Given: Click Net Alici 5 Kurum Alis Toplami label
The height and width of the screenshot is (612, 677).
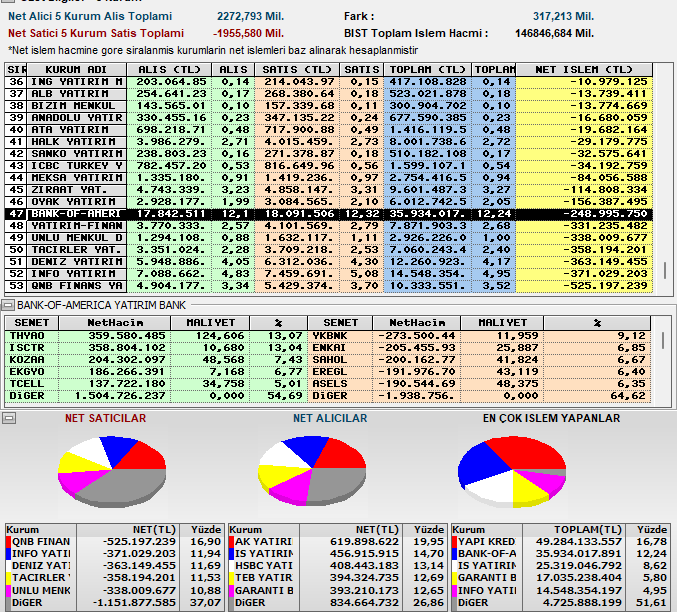Looking at the screenshot, I should click(x=90, y=16).
